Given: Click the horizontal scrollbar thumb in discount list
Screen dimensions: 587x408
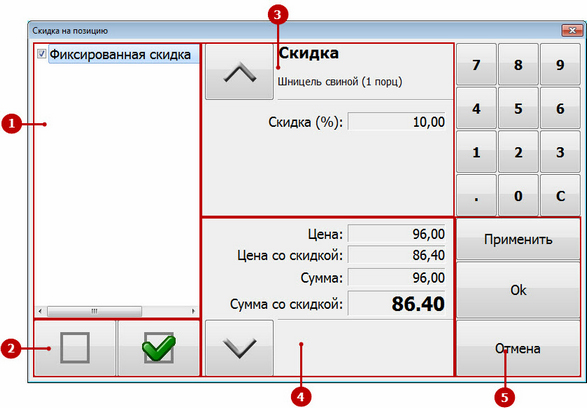Looking at the screenshot, I should click(94, 311).
